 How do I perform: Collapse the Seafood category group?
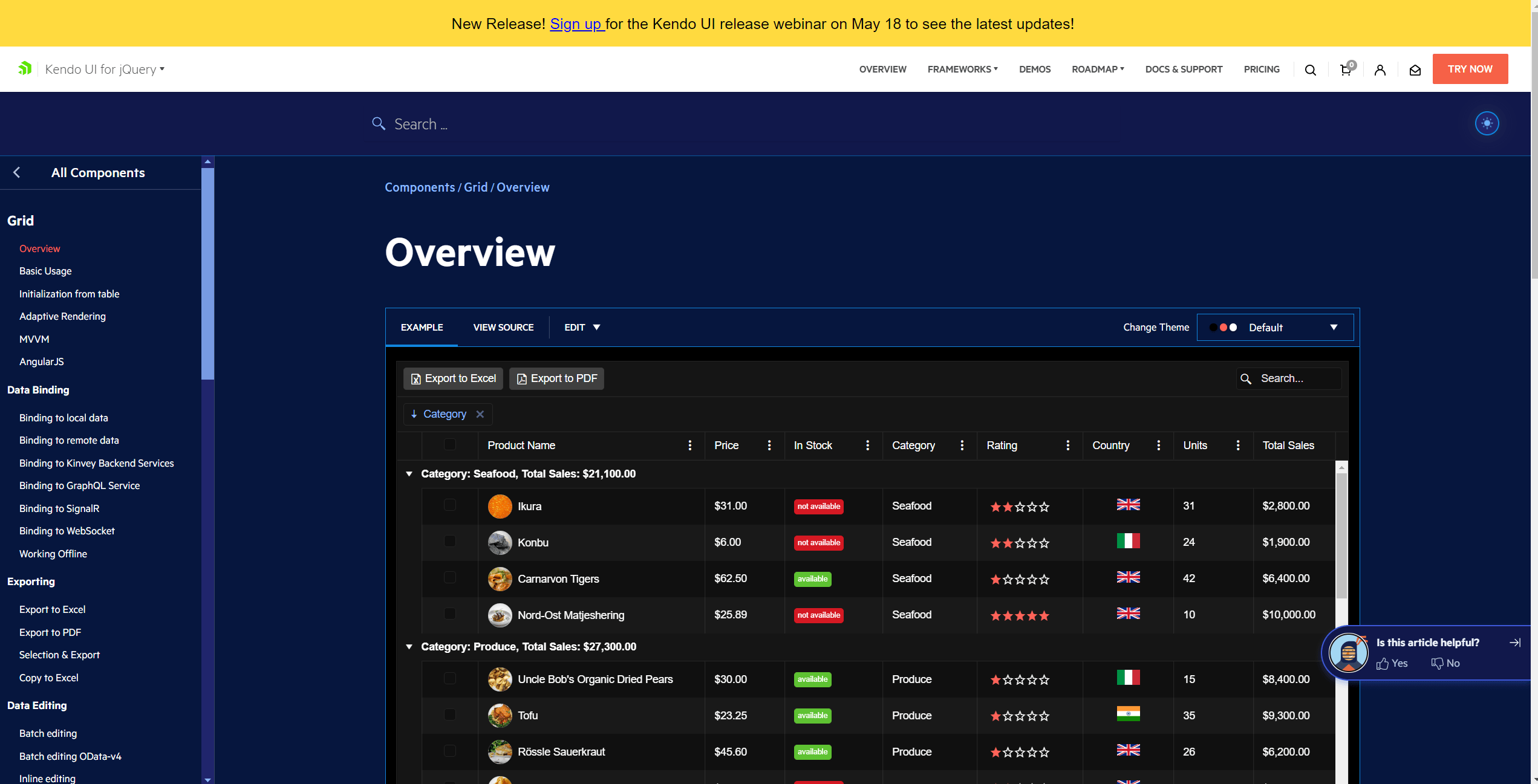tap(409, 474)
